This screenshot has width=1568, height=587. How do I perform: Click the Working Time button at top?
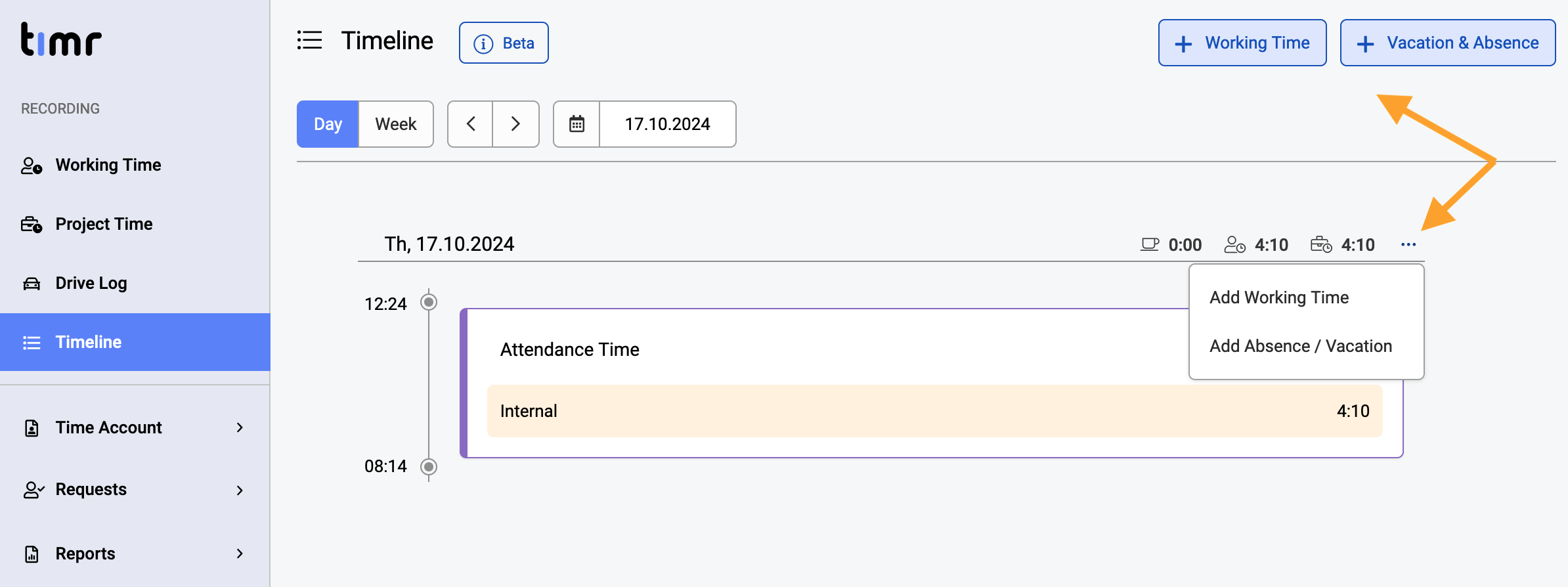pyautogui.click(x=1242, y=43)
